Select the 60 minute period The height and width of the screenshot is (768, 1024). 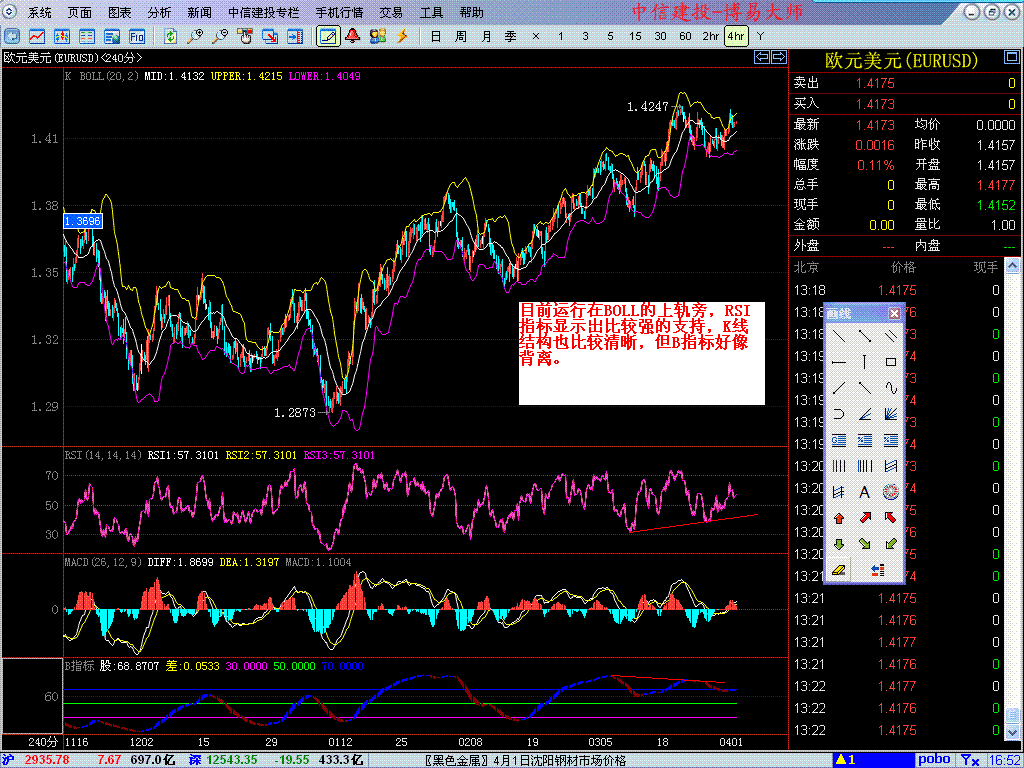tap(685, 36)
